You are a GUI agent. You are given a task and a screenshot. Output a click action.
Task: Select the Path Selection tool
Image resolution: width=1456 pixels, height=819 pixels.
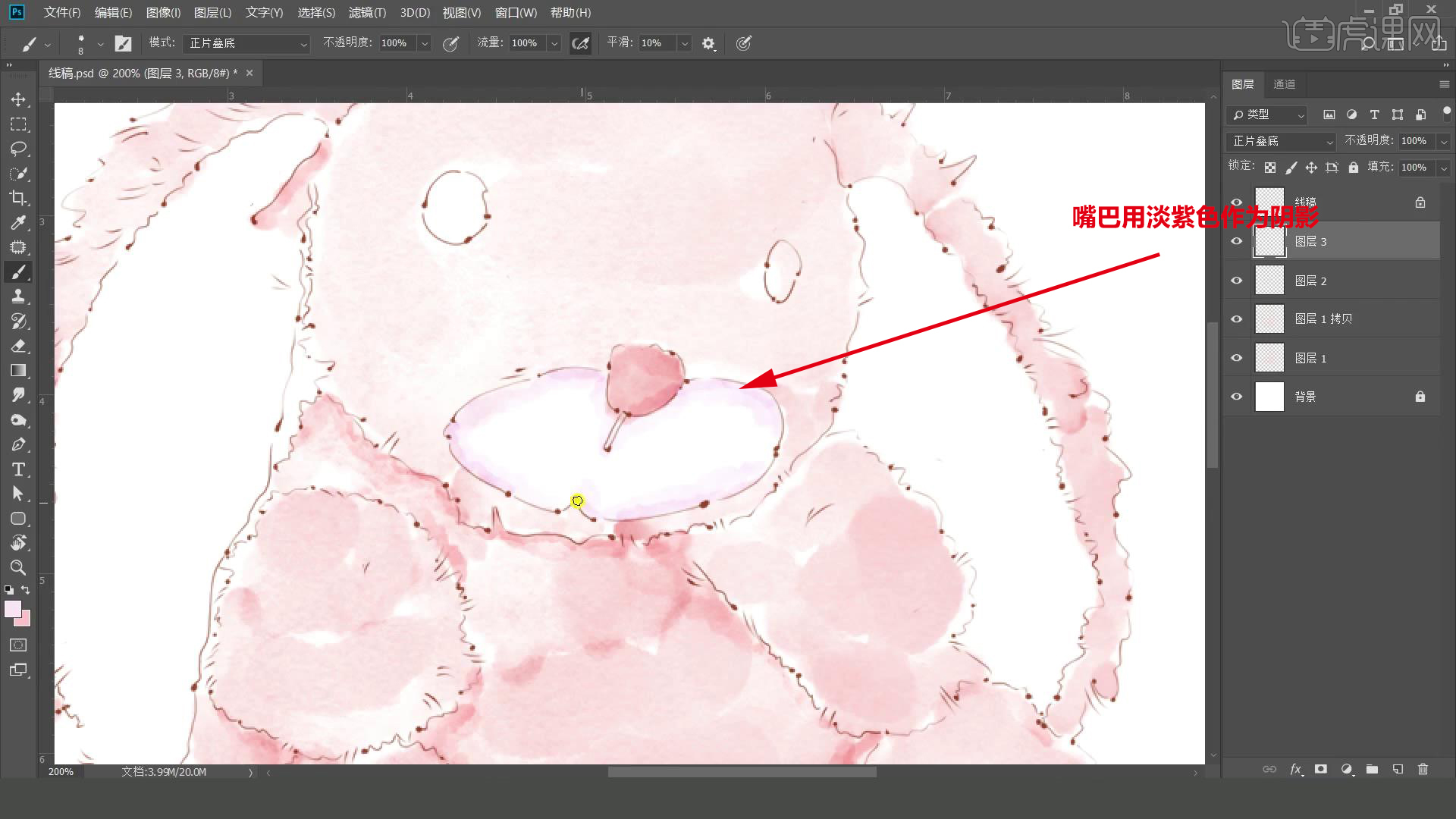click(x=18, y=494)
